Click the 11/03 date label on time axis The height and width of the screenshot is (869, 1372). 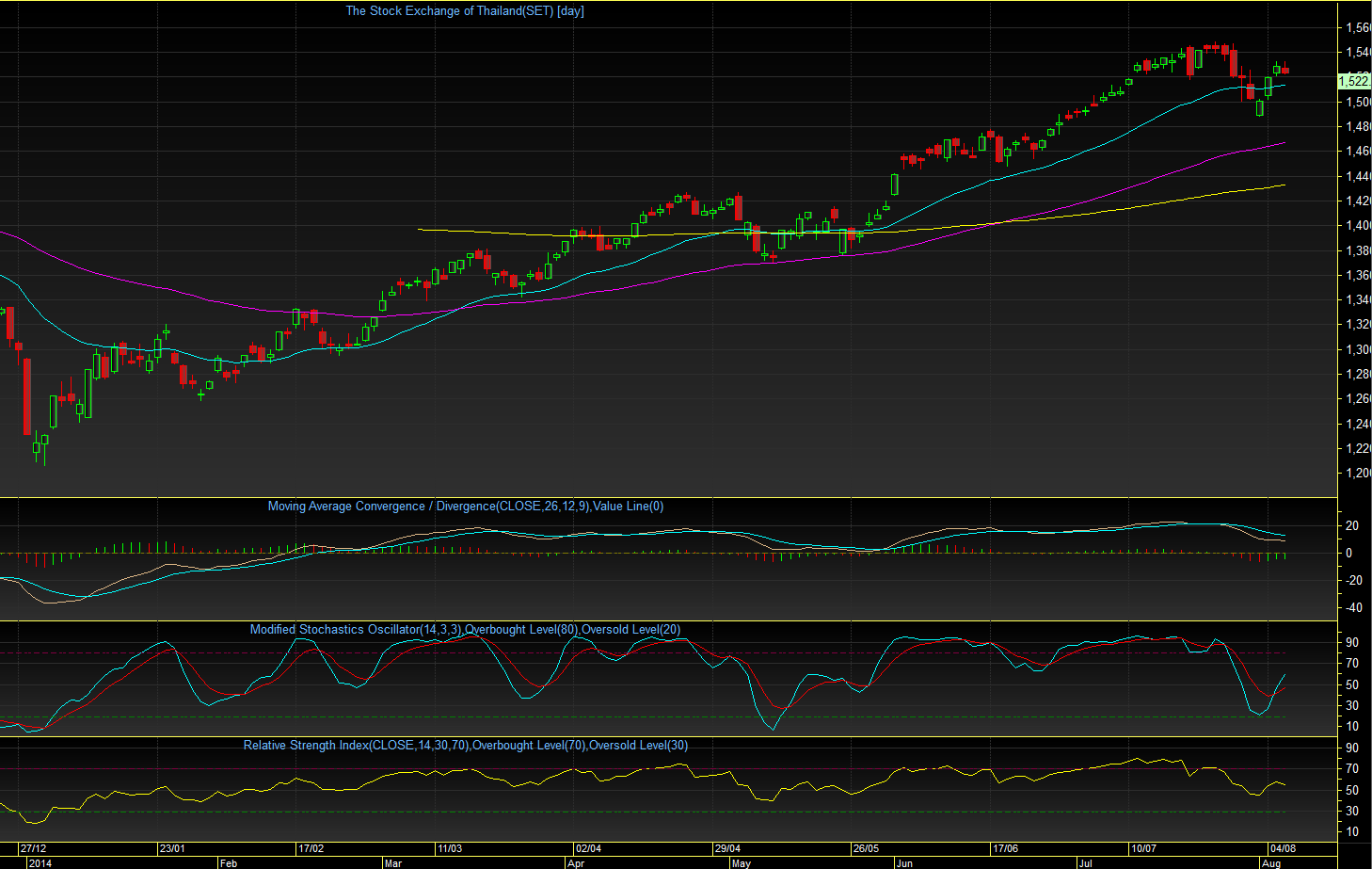click(449, 848)
